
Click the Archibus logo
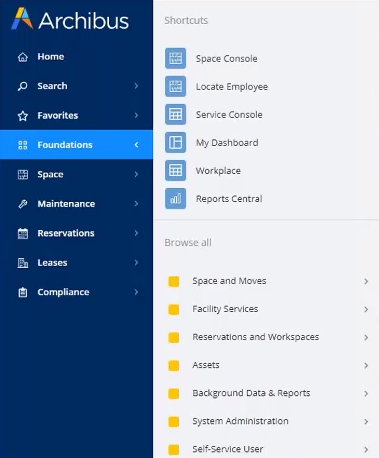tap(70, 19)
